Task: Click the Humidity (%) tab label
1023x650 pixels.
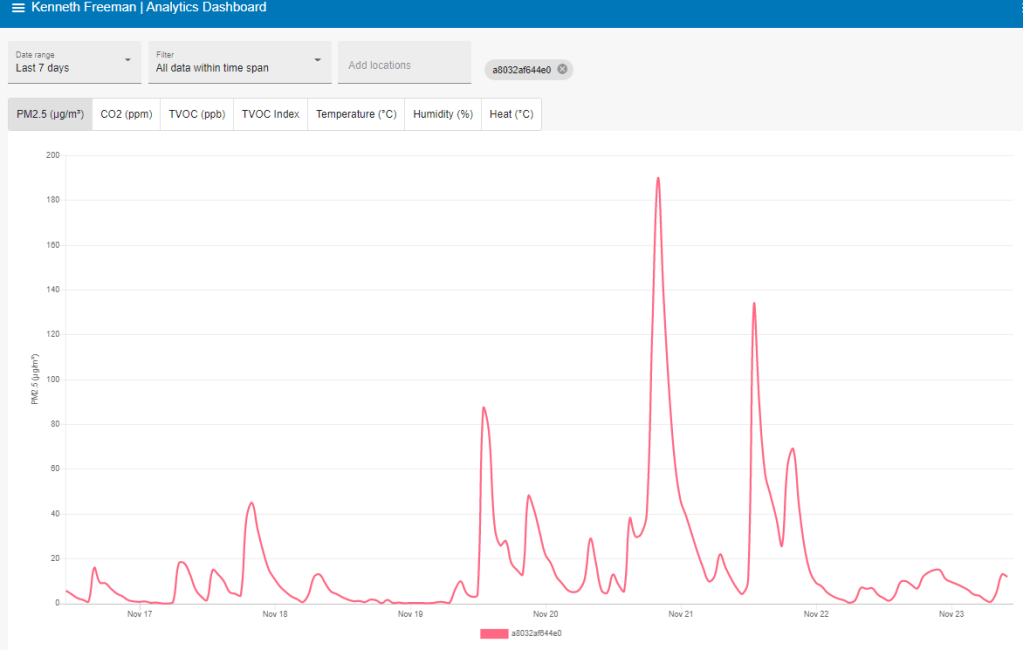Action: (x=442, y=114)
